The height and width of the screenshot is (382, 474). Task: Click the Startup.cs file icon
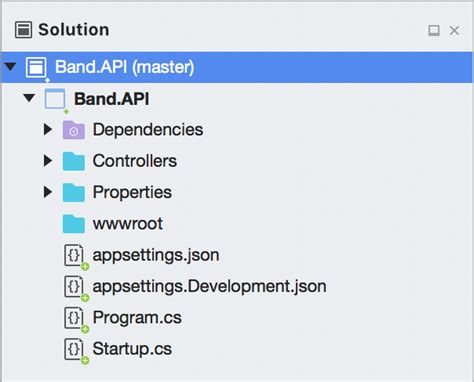[x=74, y=349]
